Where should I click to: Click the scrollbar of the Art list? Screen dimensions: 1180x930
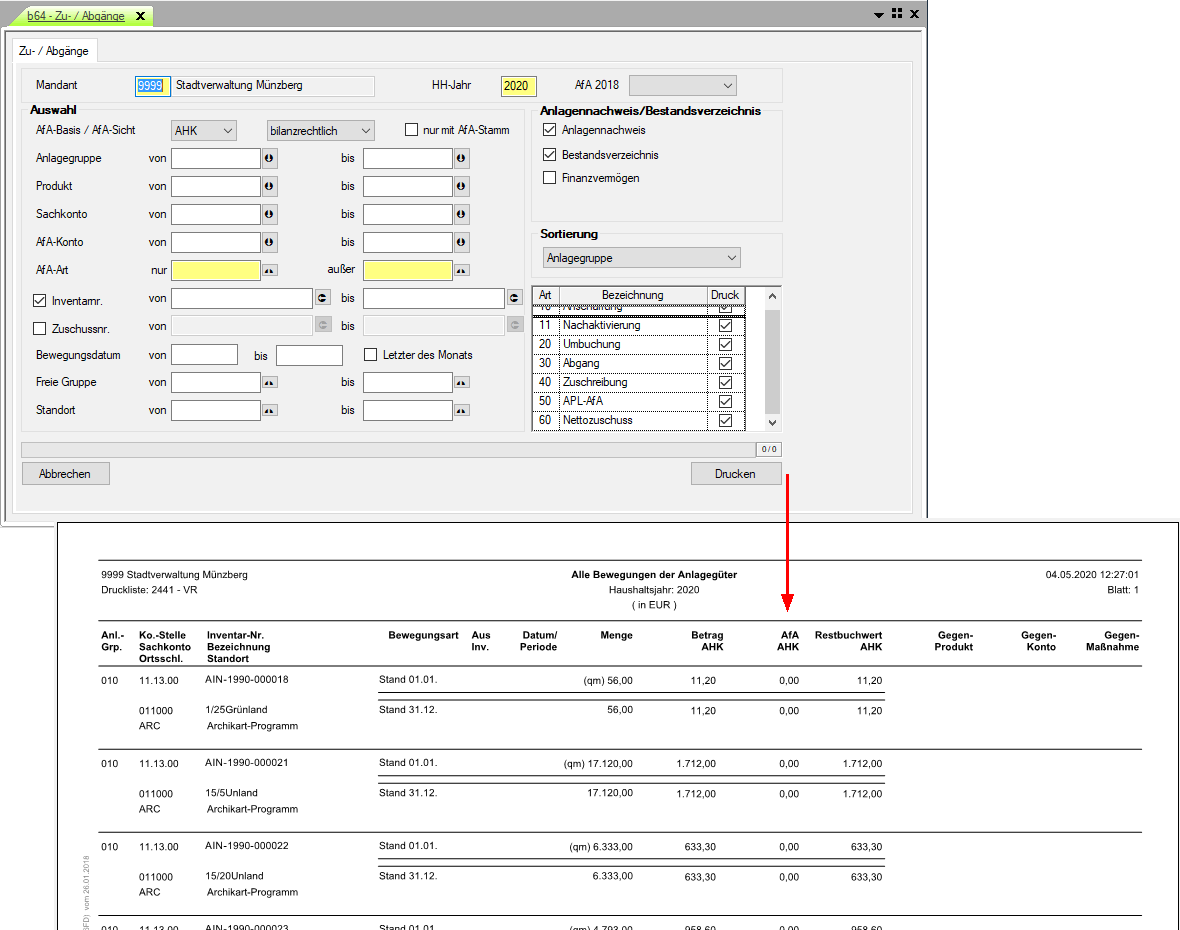pos(771,360)
